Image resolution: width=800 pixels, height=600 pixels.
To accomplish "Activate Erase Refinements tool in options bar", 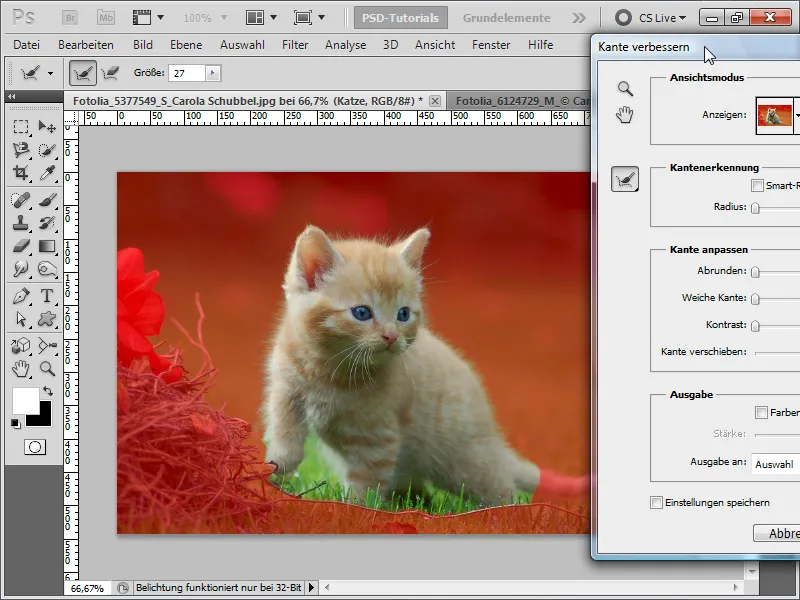I will coord(110,73).
